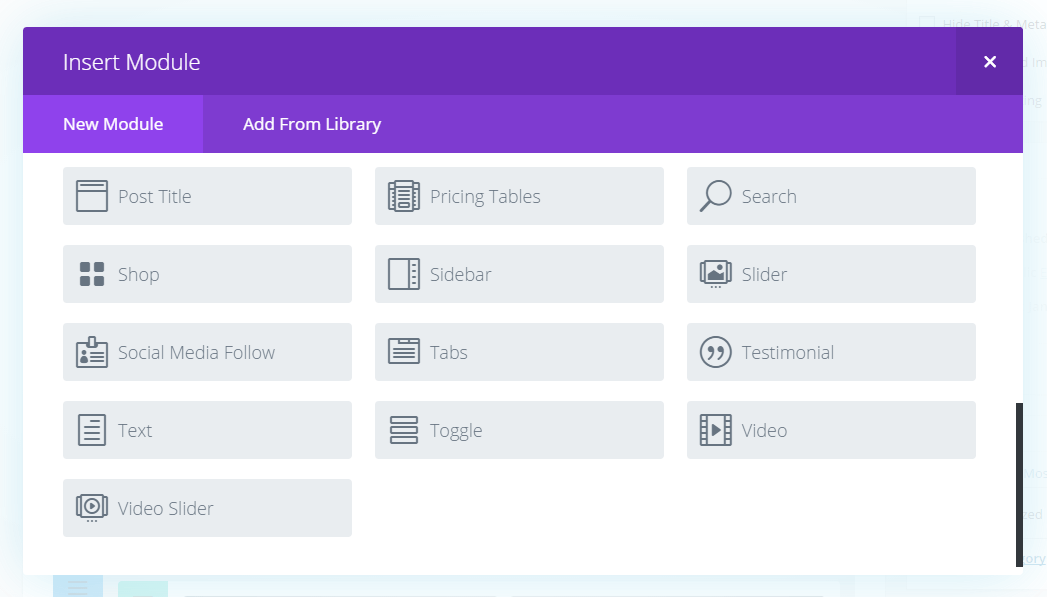
Task: Click the Video Slider play icon
Action: tap(91, 508)
